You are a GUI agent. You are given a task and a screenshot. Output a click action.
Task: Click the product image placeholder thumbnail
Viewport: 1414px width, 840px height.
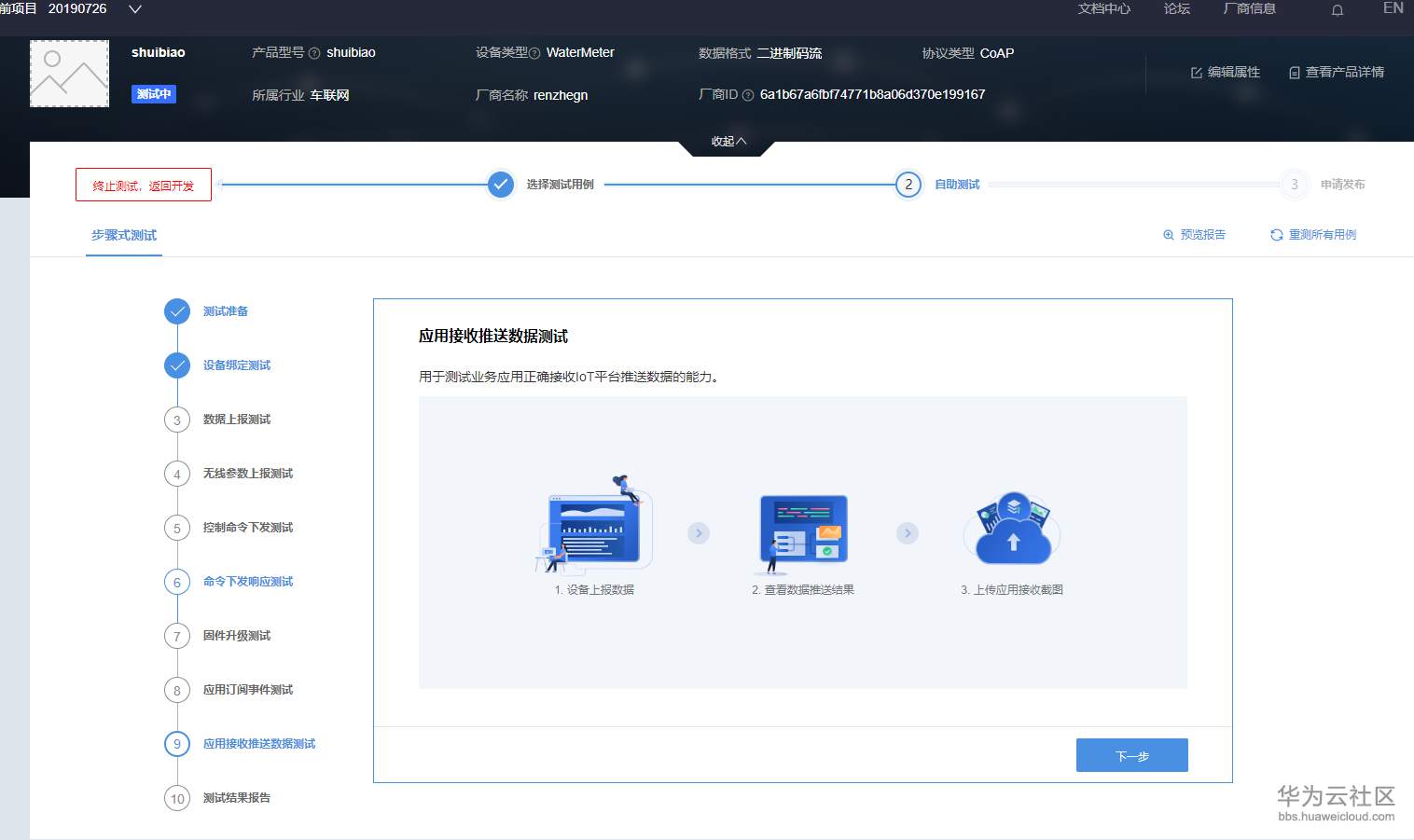(x=70, y=74)
